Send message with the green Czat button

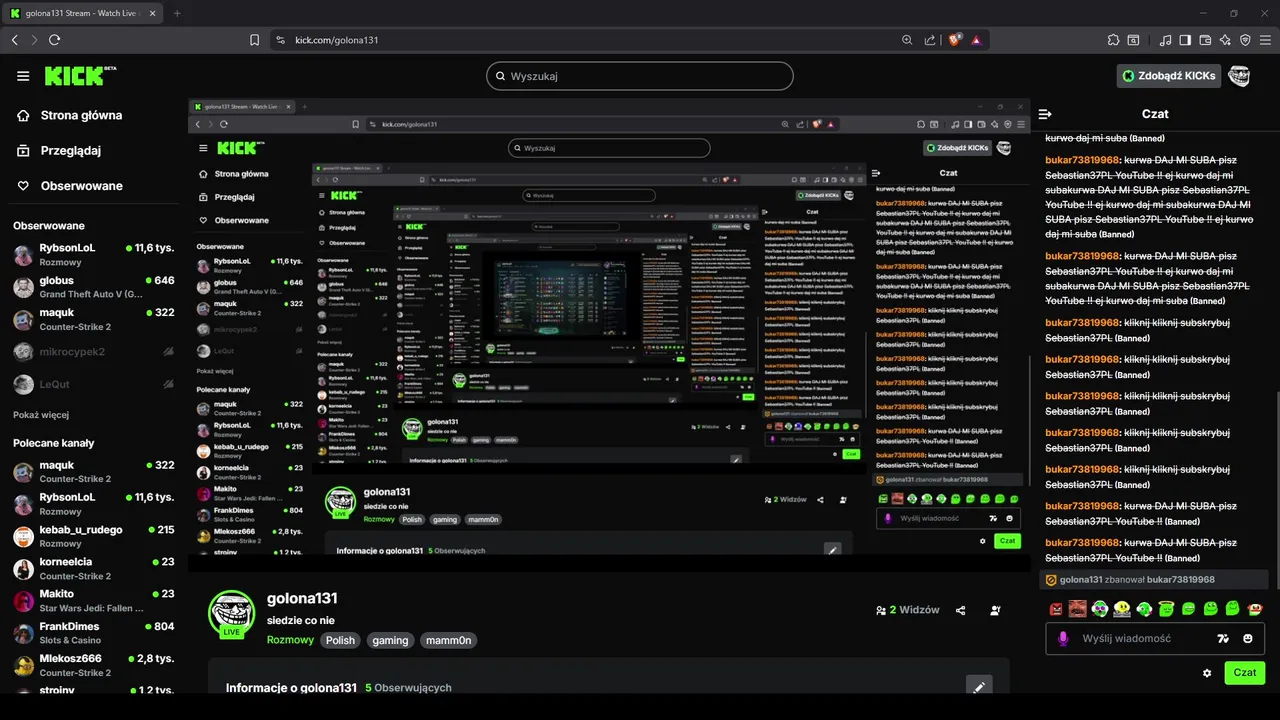point(1244,673)
